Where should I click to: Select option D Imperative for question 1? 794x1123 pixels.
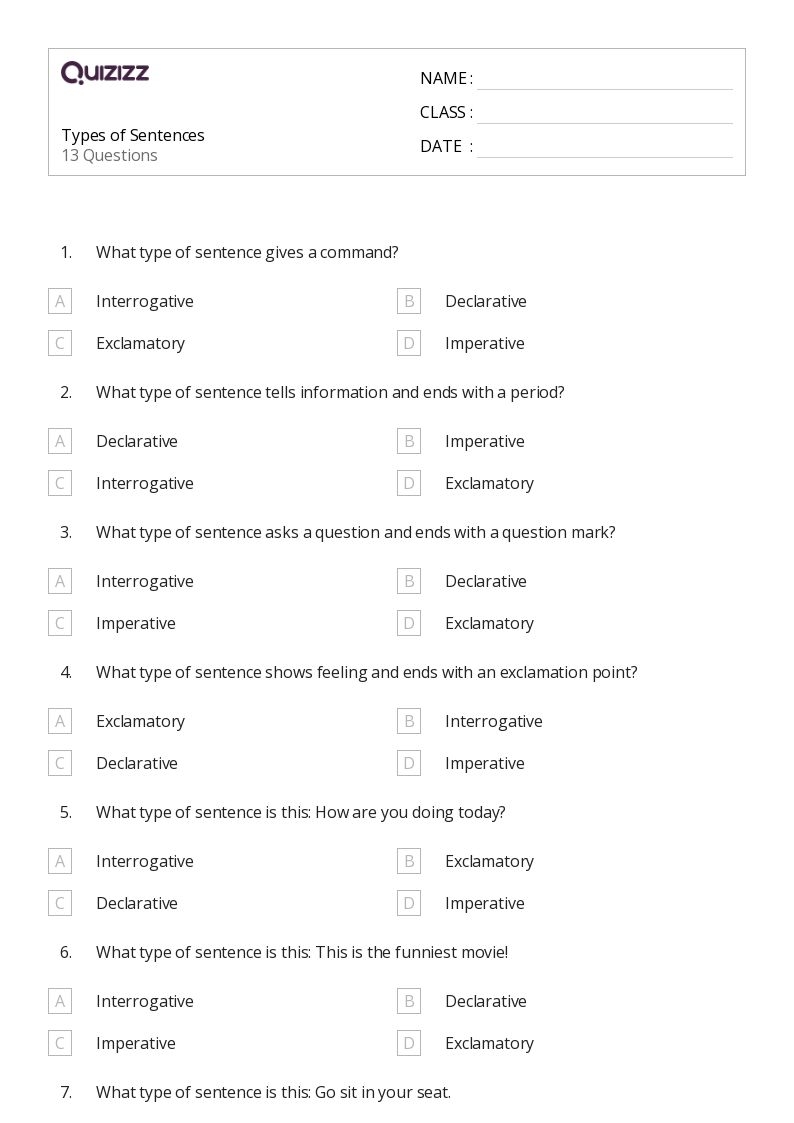point(409,343)
